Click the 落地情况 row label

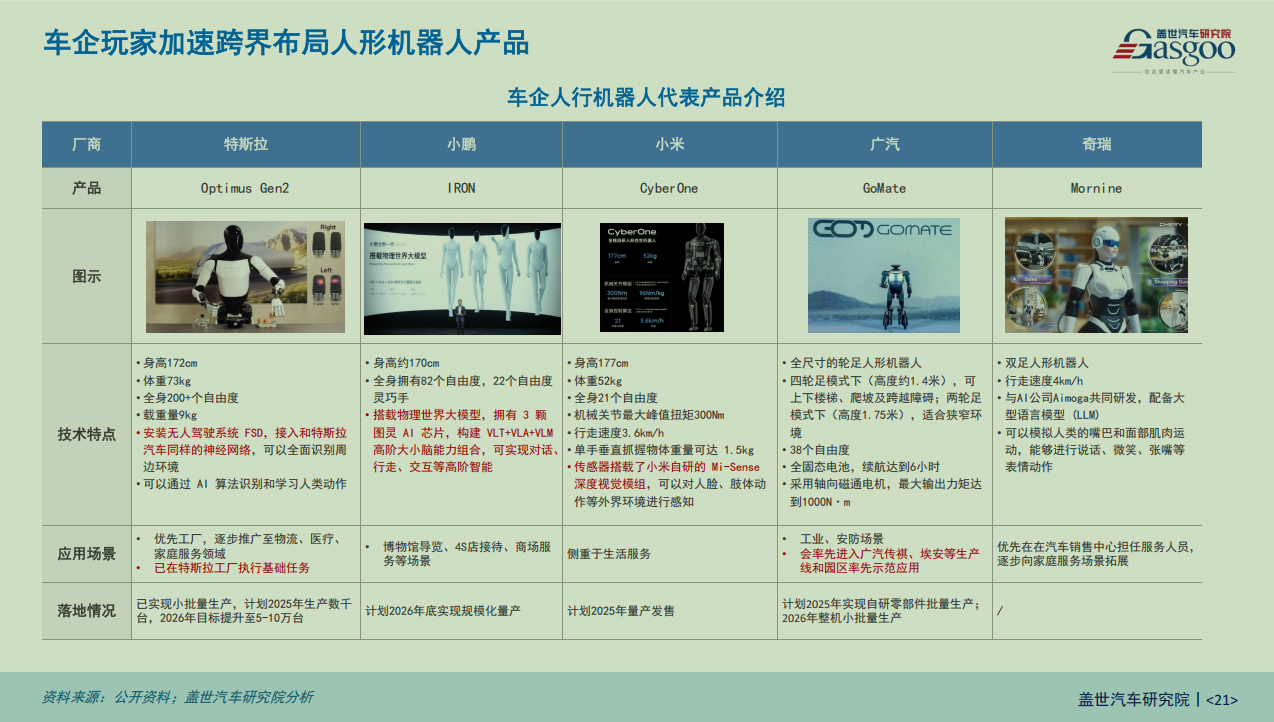pyautogui.click(x=87, y=610)
